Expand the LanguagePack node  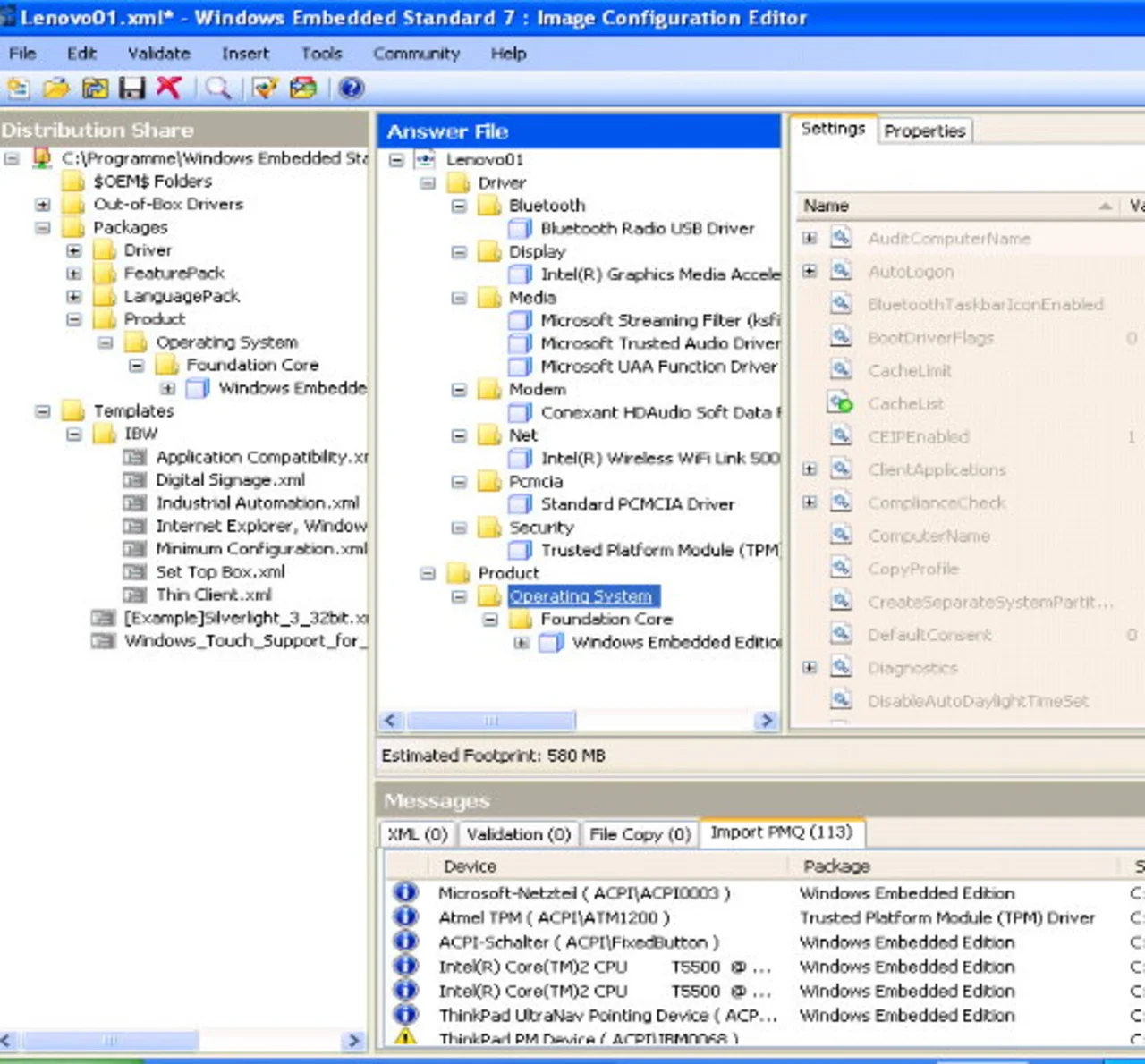[x=74, y=296]
